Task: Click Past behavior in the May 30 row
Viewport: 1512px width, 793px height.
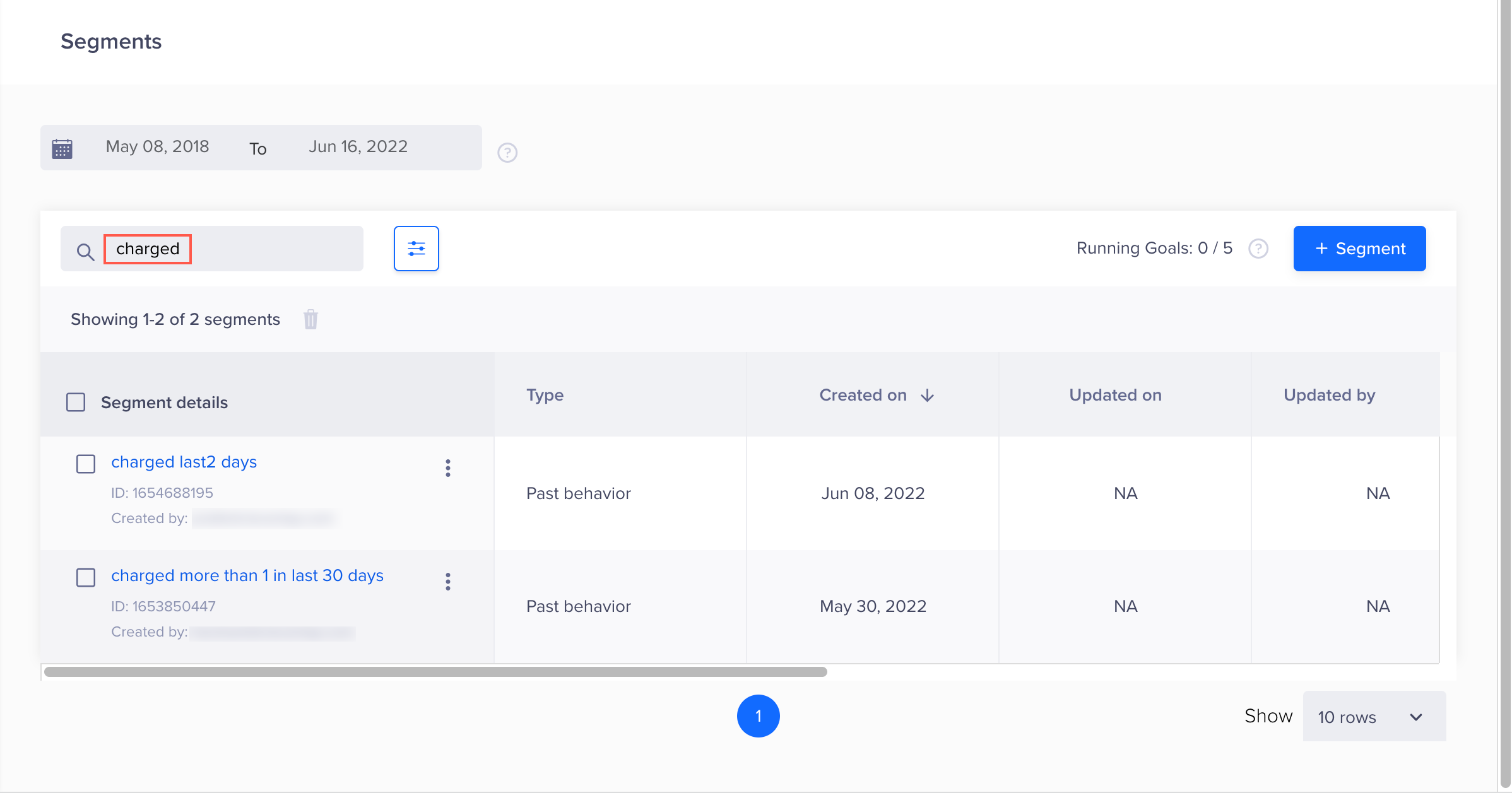Action: click(x=579, y=606)
